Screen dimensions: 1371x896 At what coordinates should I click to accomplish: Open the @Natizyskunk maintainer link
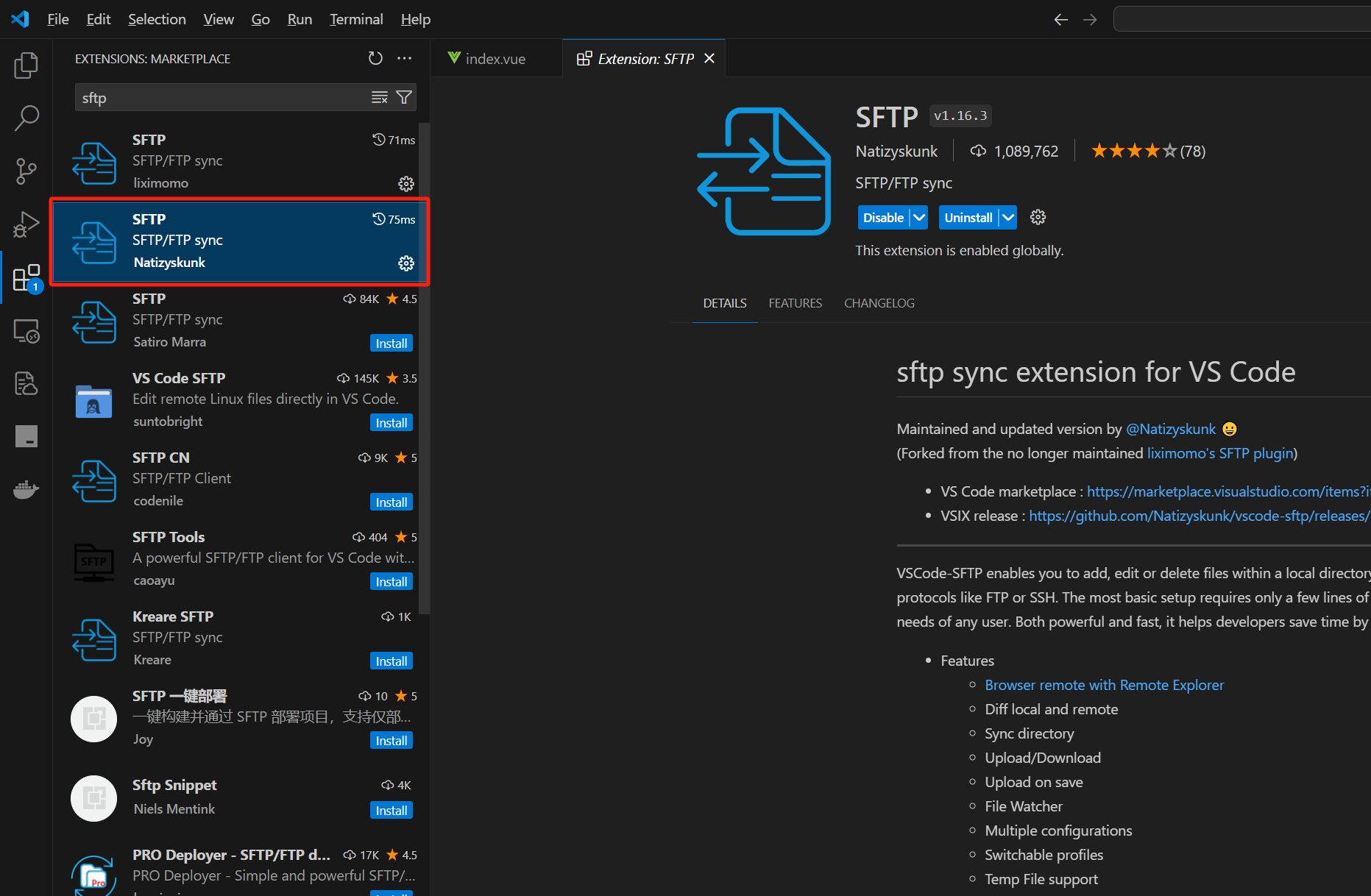(x=1171, y=429)
